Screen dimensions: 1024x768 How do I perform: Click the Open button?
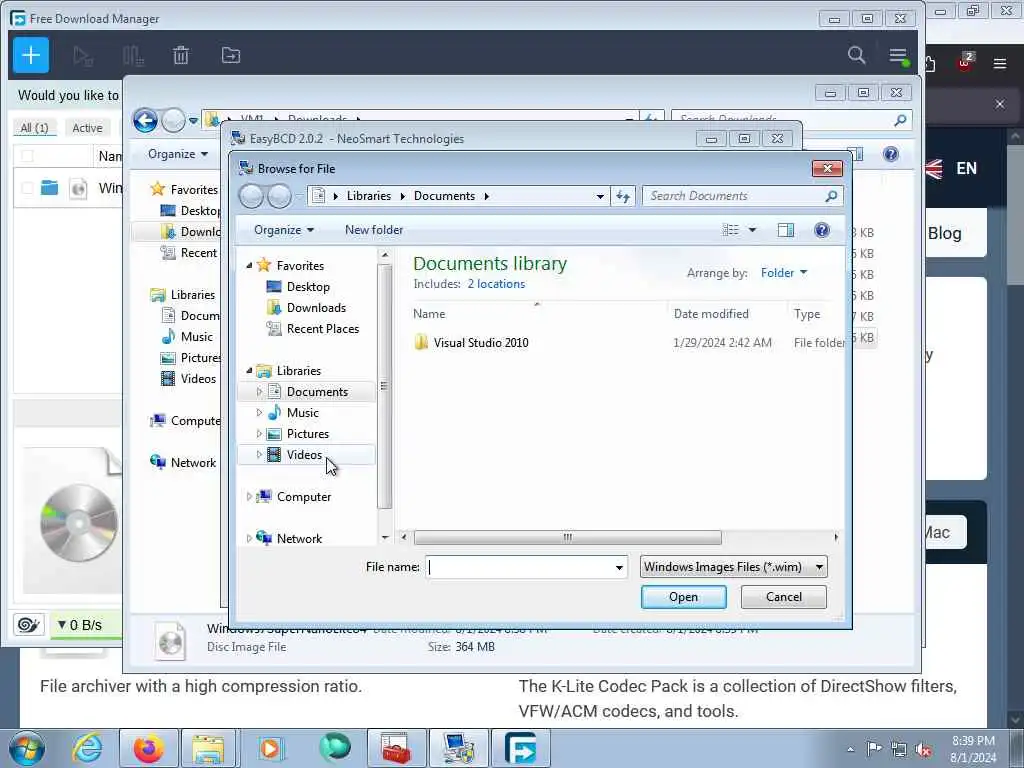coord(683,597)
